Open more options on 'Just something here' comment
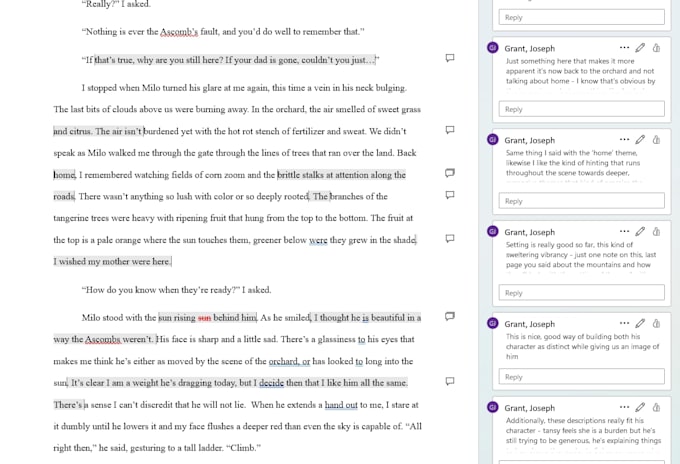The width and height of the screenshot is (680, 464). coord(624,48)
